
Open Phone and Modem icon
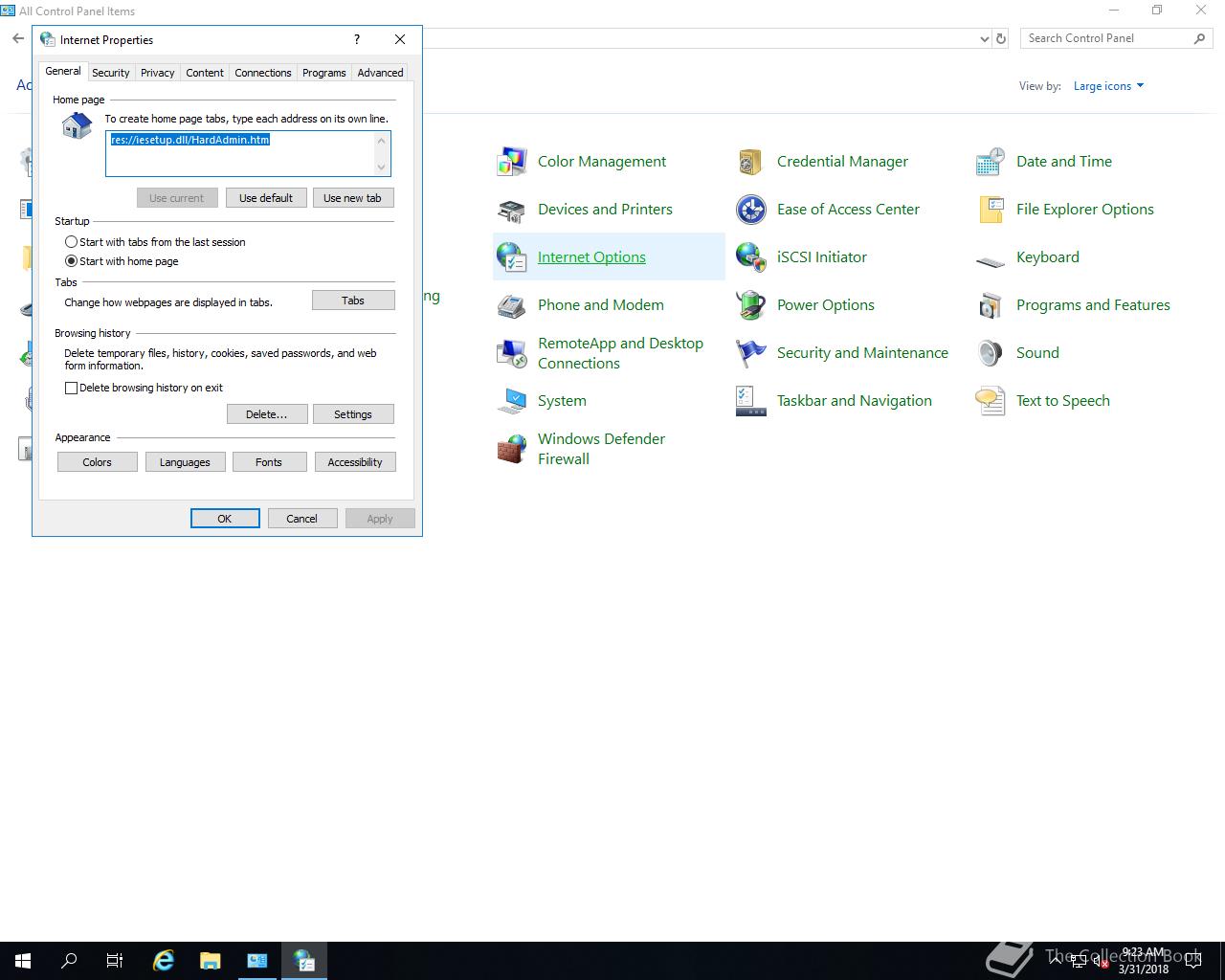click(512, 305)
